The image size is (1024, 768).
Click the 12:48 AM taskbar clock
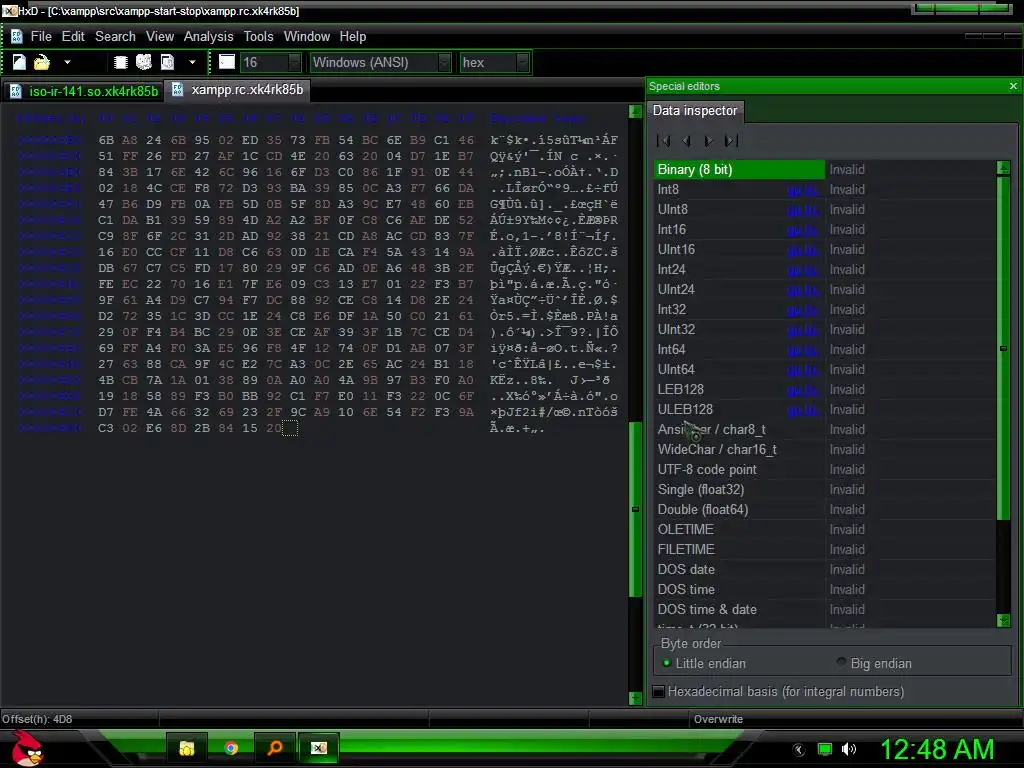[937, 750]
